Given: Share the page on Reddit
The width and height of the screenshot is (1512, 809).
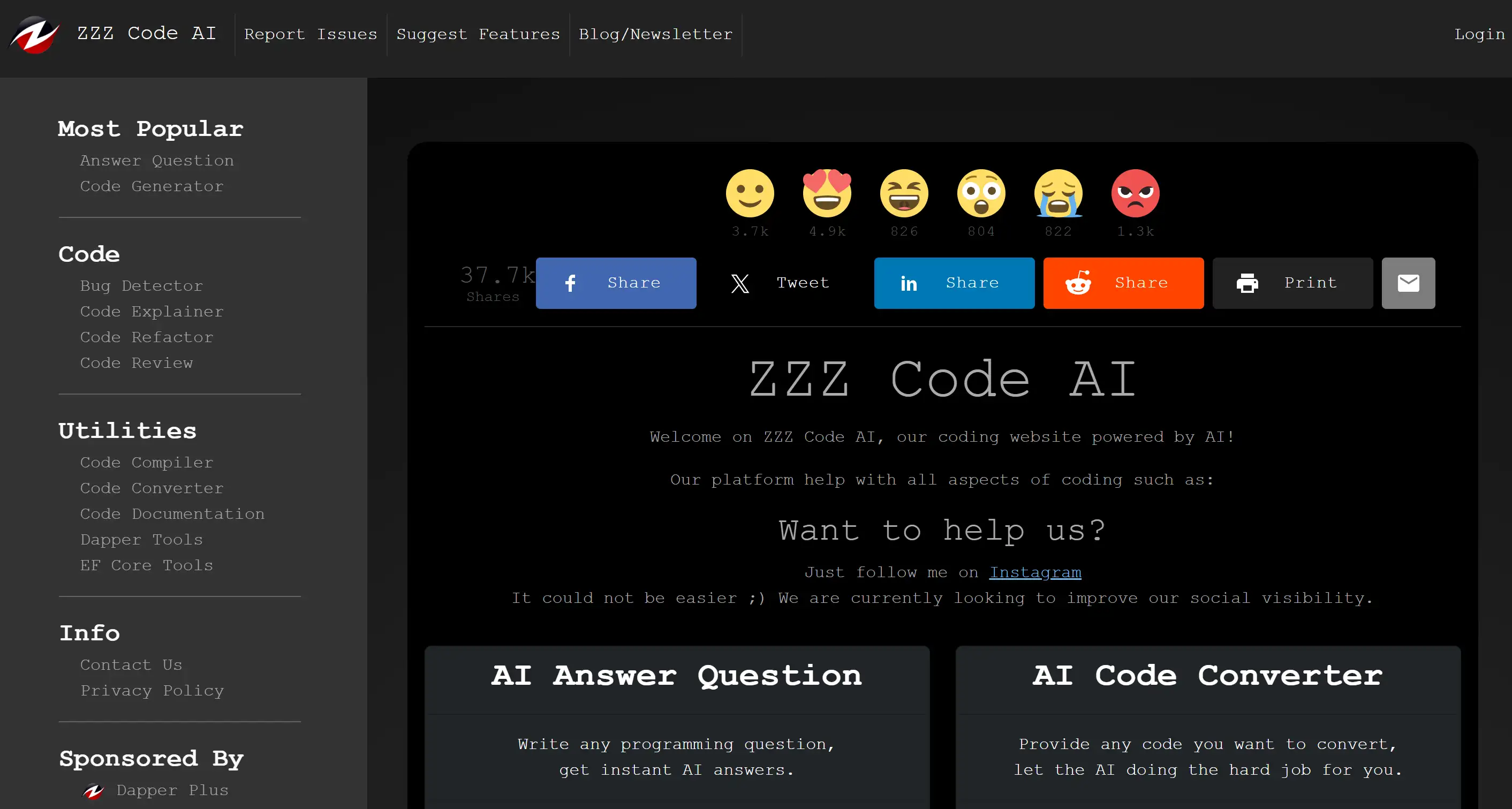Looking at the screenshot, I should tap(1123, 283).
